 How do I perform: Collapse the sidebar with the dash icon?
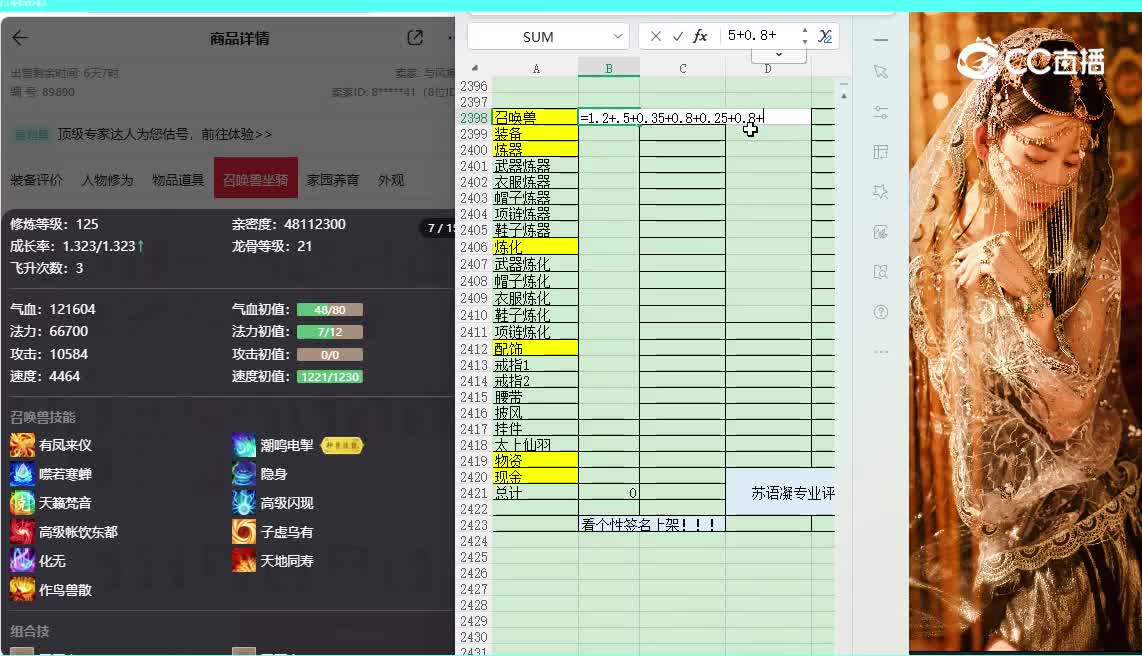881,39
